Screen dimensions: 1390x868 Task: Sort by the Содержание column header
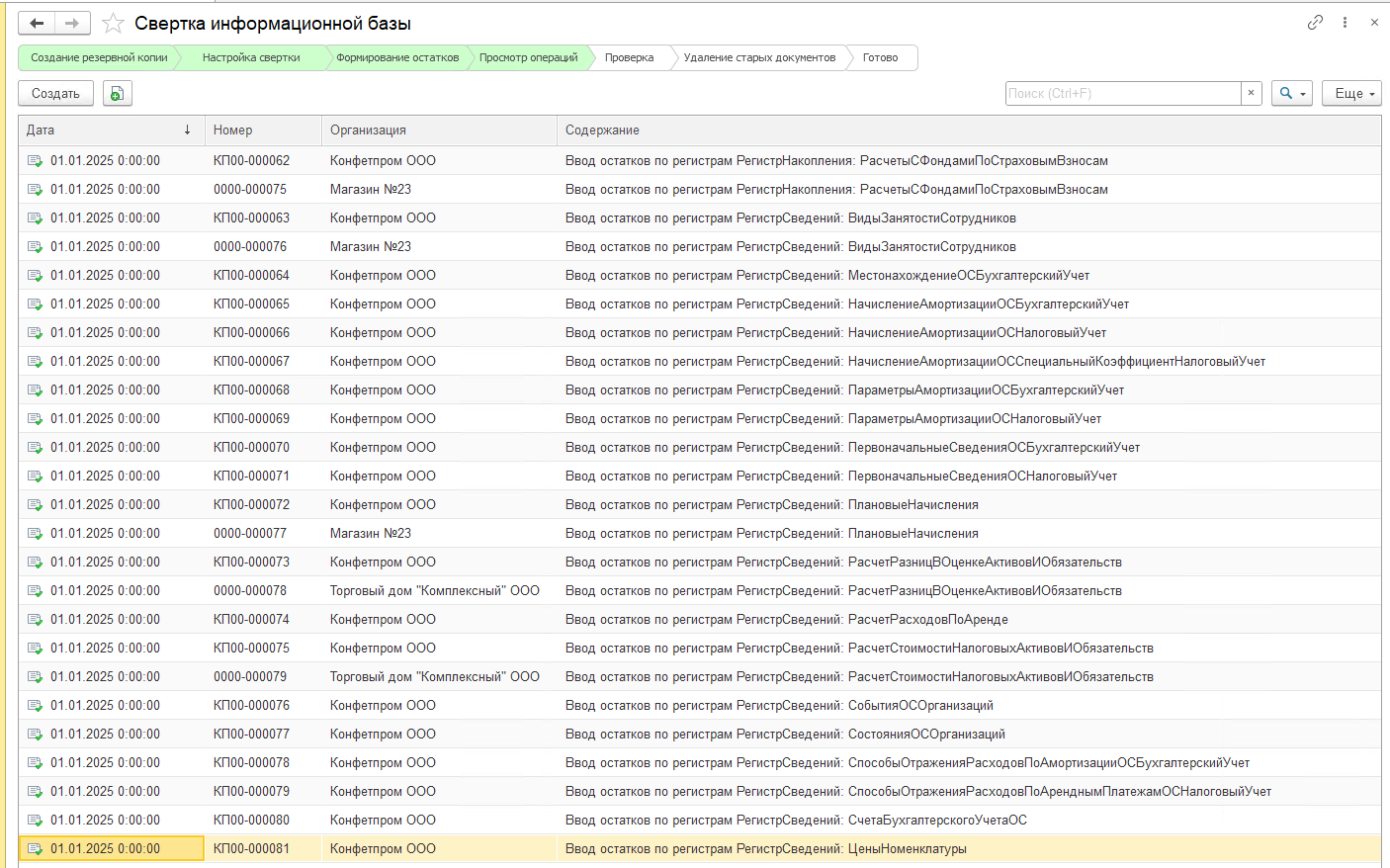pos(969,130)
